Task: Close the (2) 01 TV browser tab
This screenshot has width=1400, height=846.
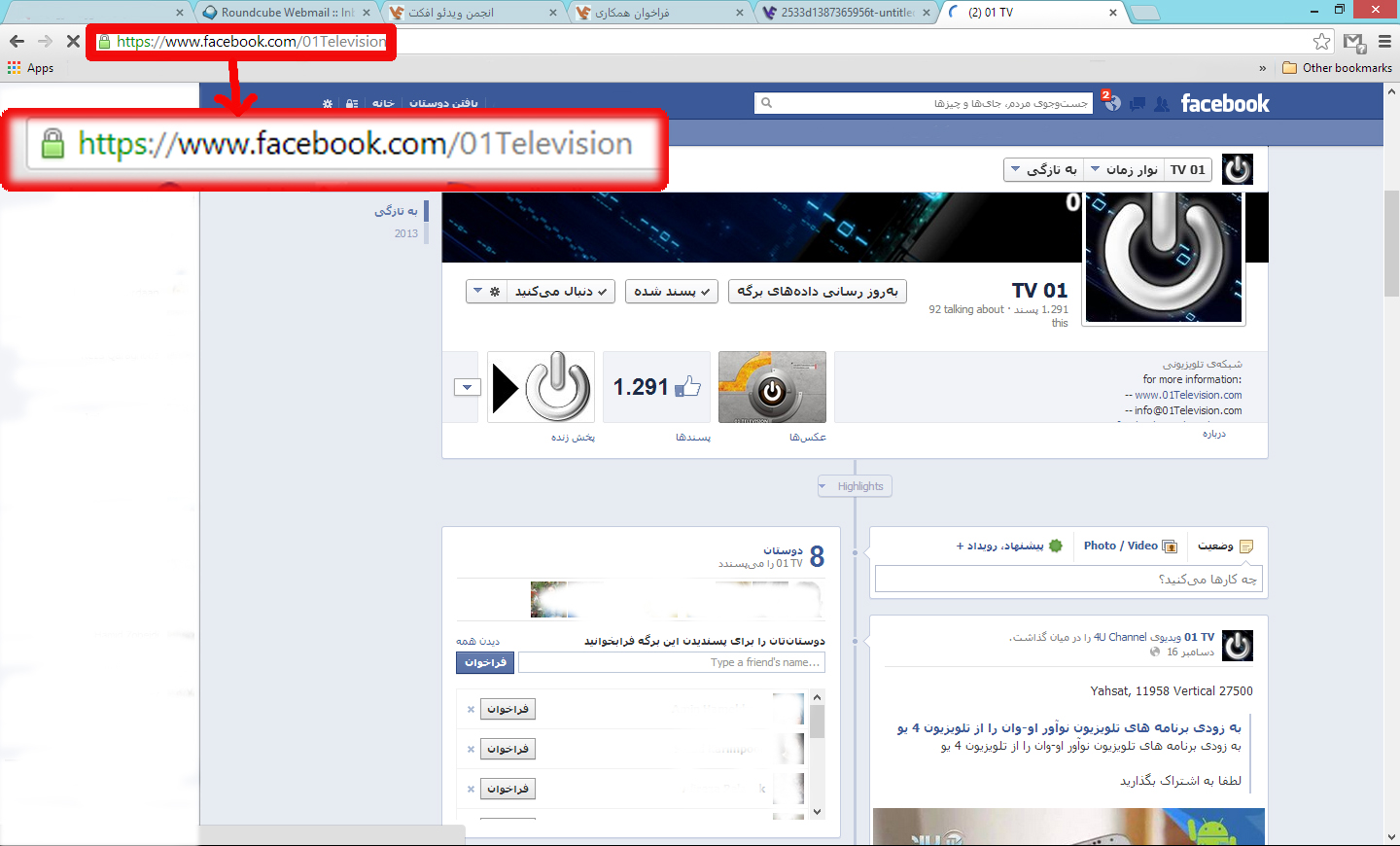Action: [x=1113, y=13]
